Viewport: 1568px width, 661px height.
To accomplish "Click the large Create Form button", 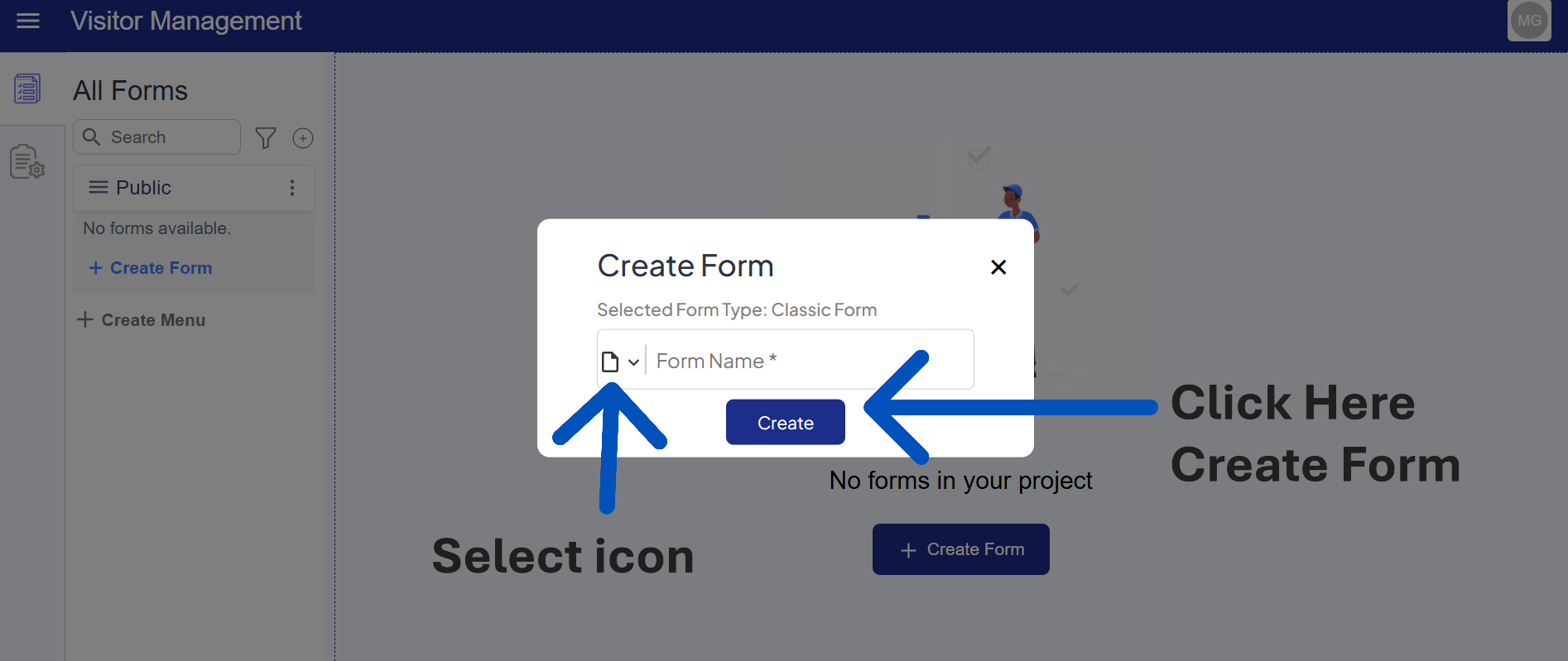I will pyautogui.click(x=960, y=549).
